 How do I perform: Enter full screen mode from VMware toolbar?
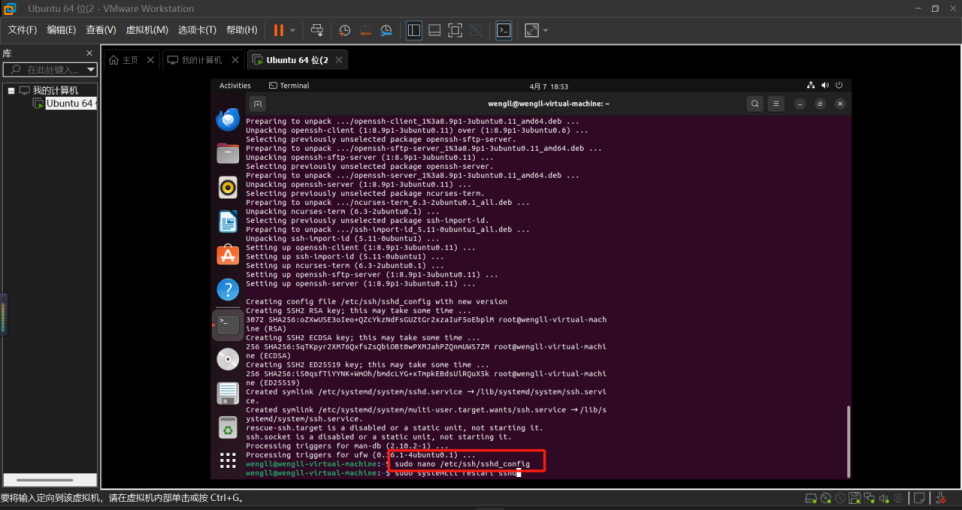455,30
